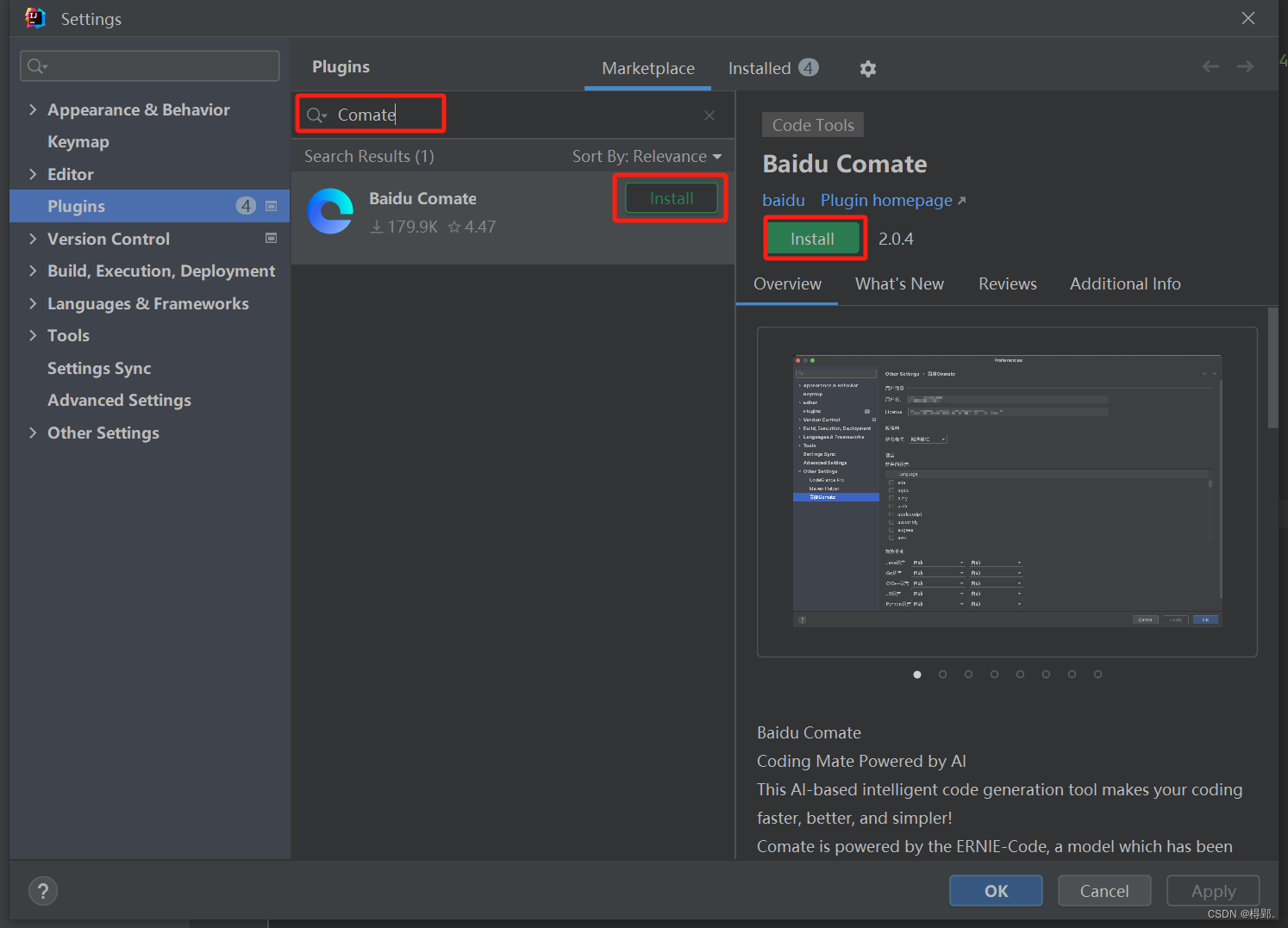Click the Apply button

tap(1213, 891)
